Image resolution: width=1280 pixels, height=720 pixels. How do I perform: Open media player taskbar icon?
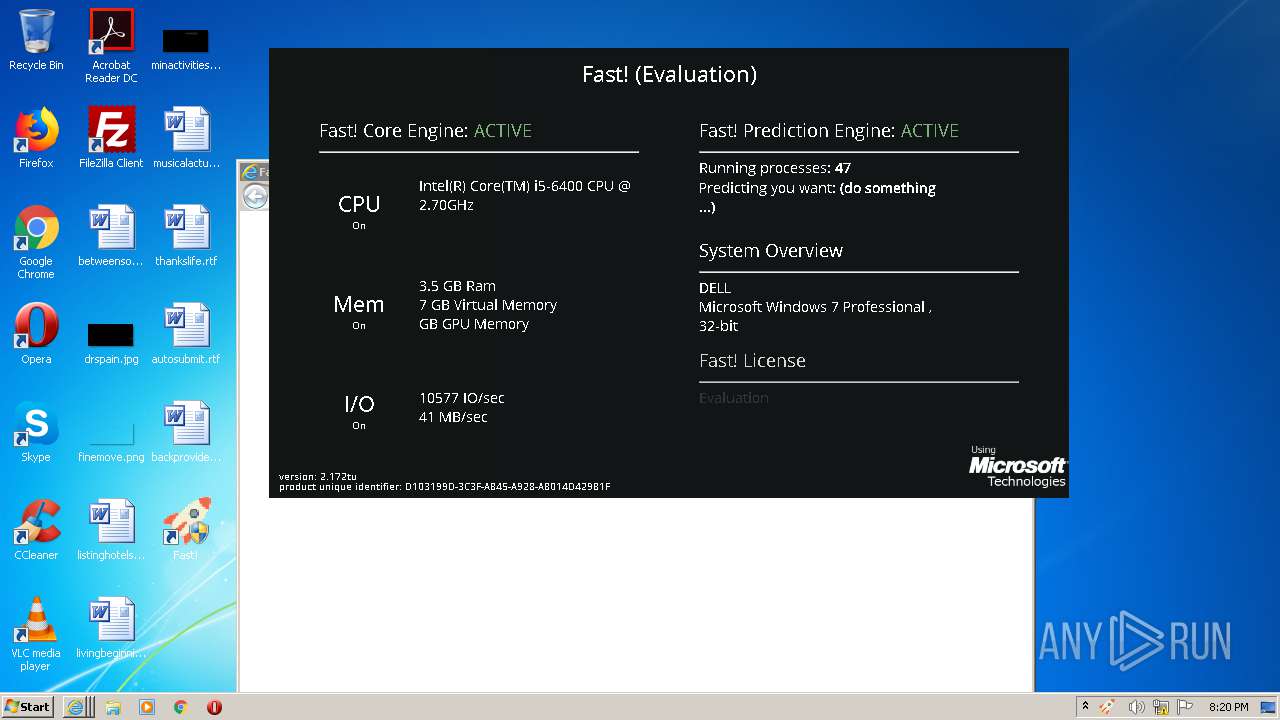[x=147, y=706]
